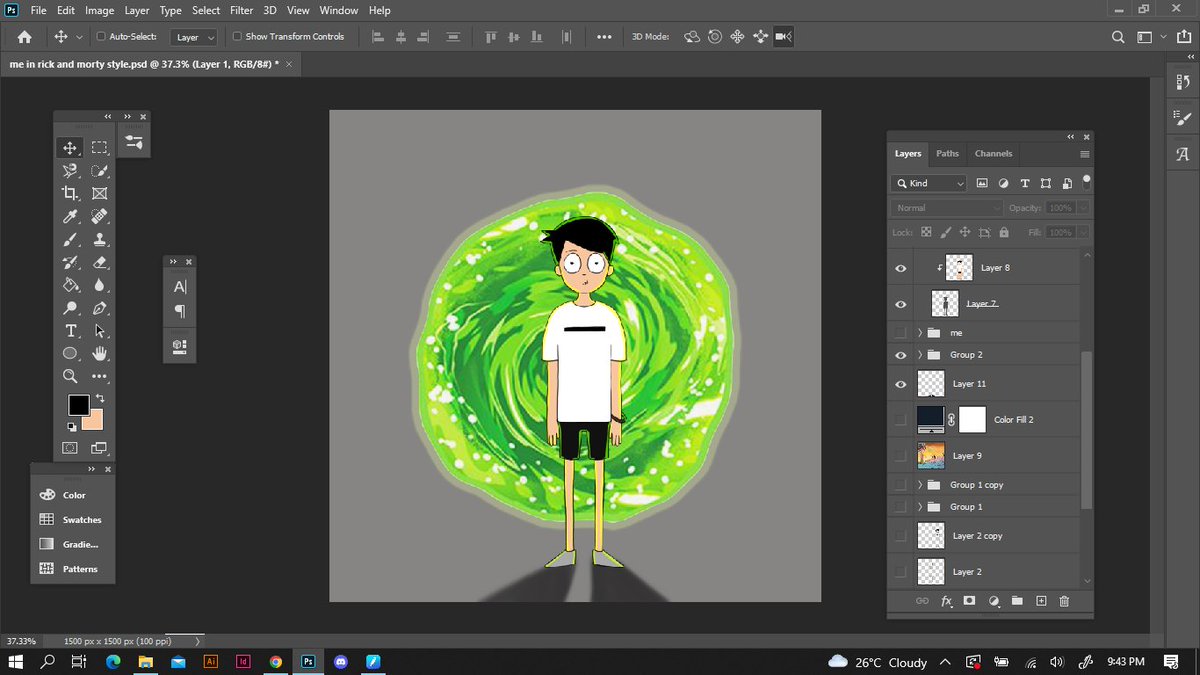Select the Zoom tool in toolbox

[x=70, y=377]
